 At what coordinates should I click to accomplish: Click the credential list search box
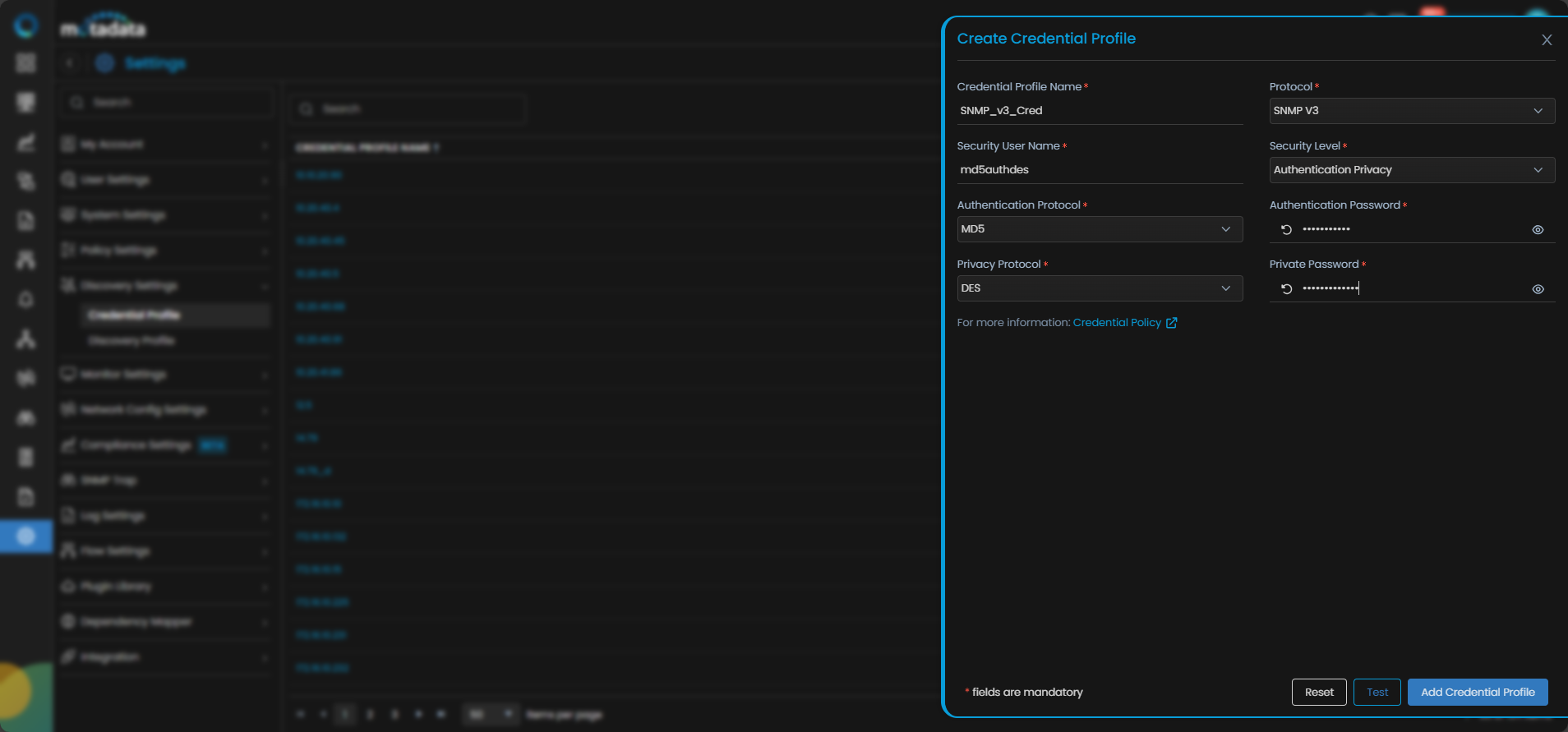click(x=408, y=108)
